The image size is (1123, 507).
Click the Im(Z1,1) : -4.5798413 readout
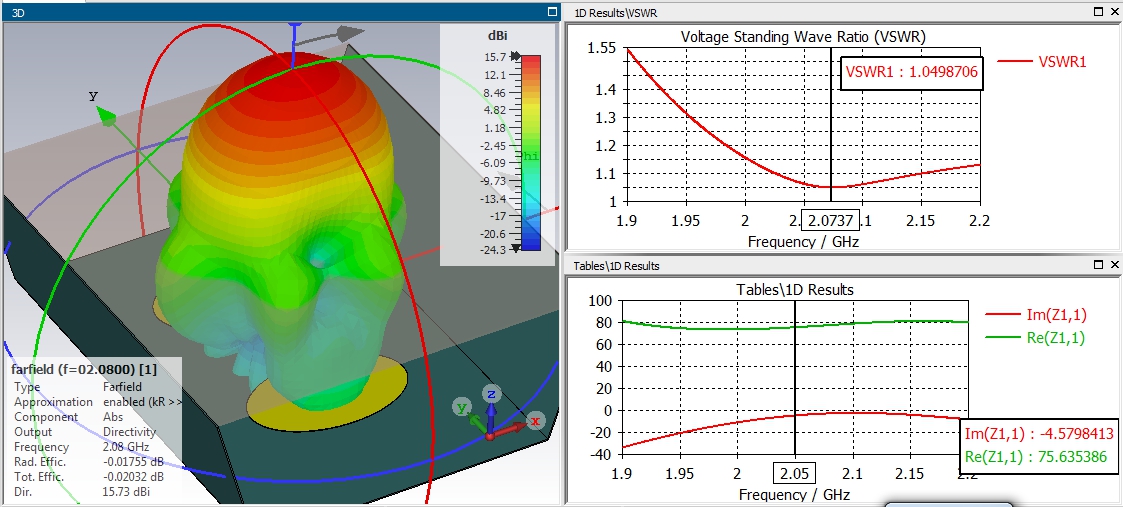coord(1040,433)
